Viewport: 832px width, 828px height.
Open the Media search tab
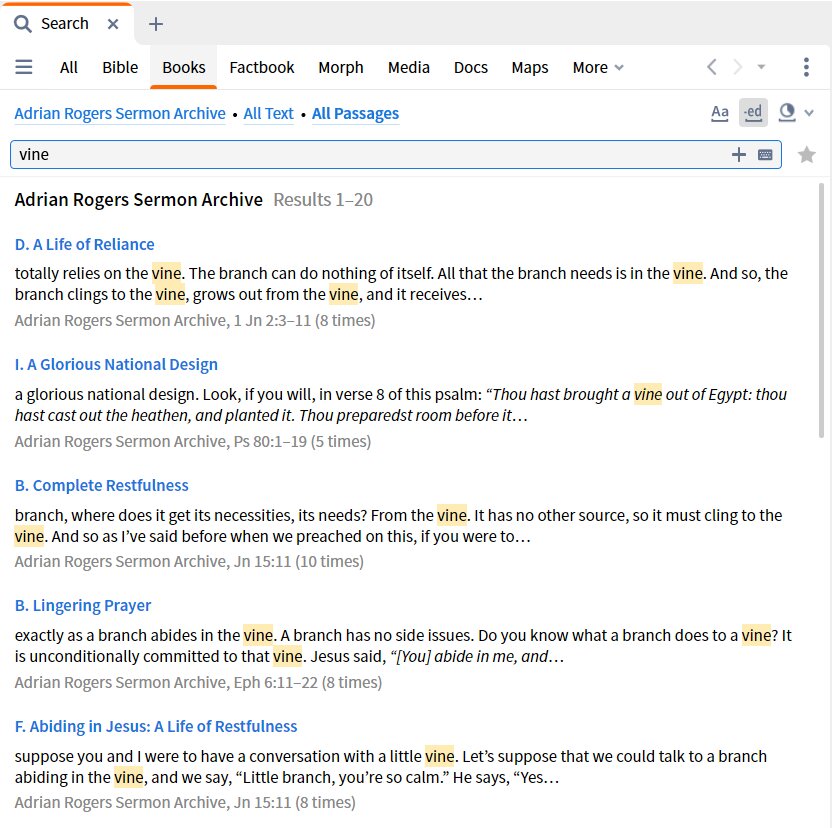pyautogui.click(x=409, y=67)
